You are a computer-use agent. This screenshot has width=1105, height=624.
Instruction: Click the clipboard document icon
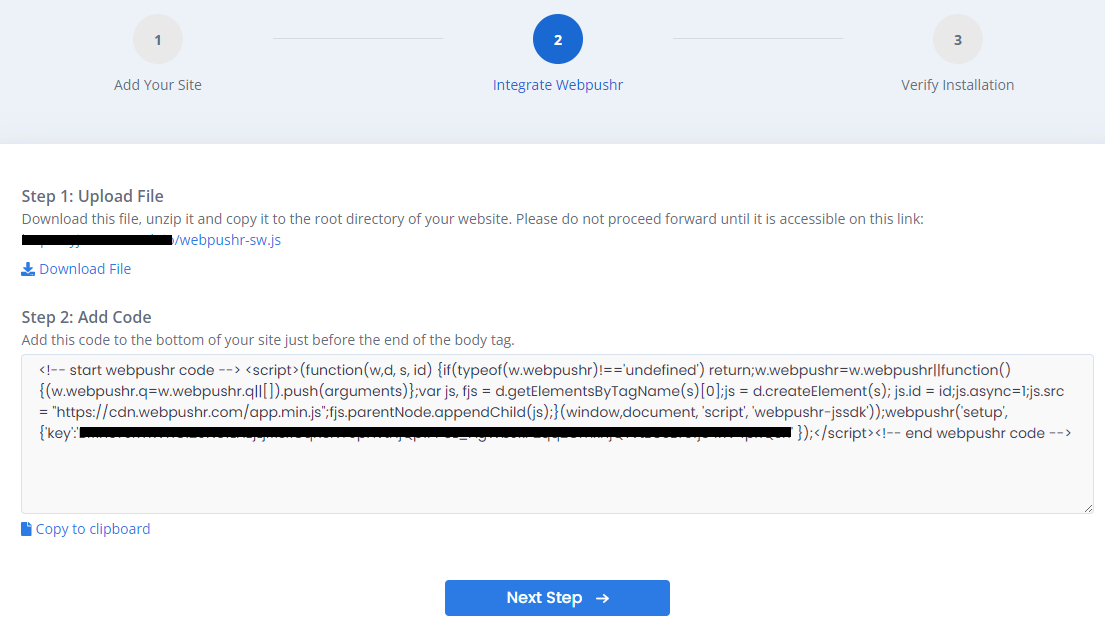click(x=26, y=529)
